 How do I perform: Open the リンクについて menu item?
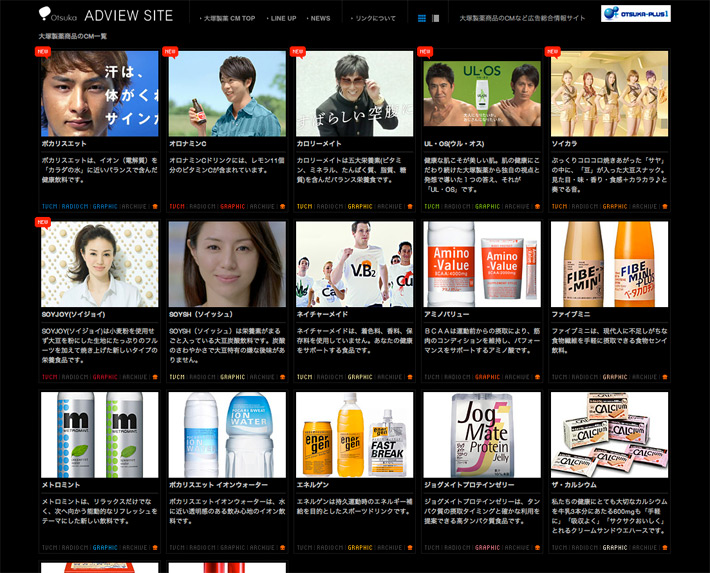click(x=374, y=19)
